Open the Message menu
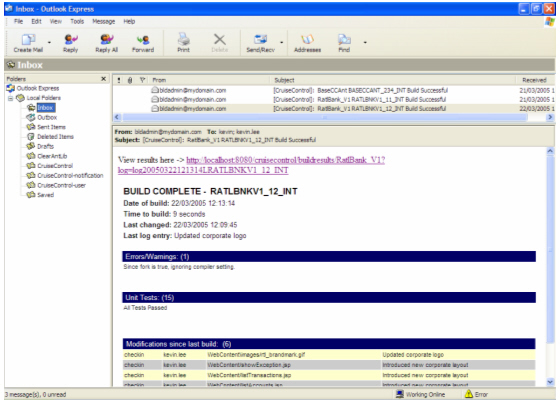The height and width of the screenshot is (404, 560). 104,21
